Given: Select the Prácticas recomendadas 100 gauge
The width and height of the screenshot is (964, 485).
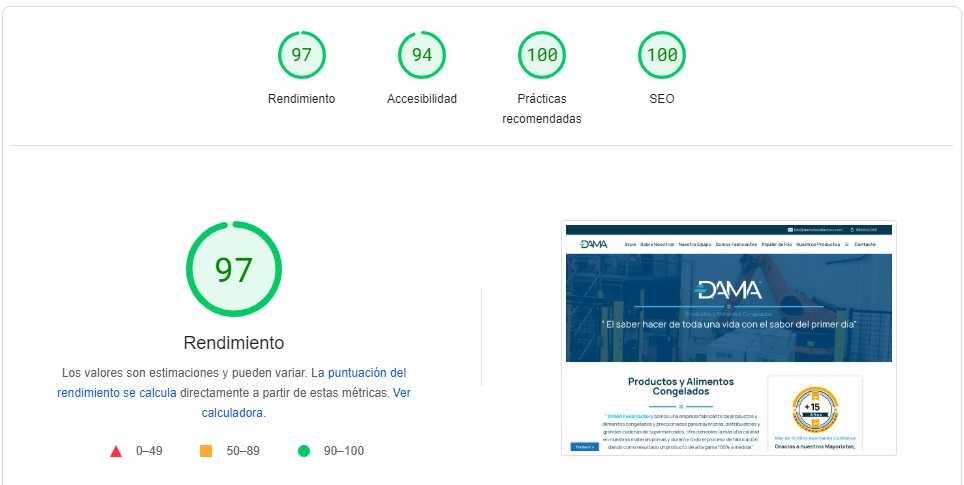Looking at the screenshot, I should (541, 55).
